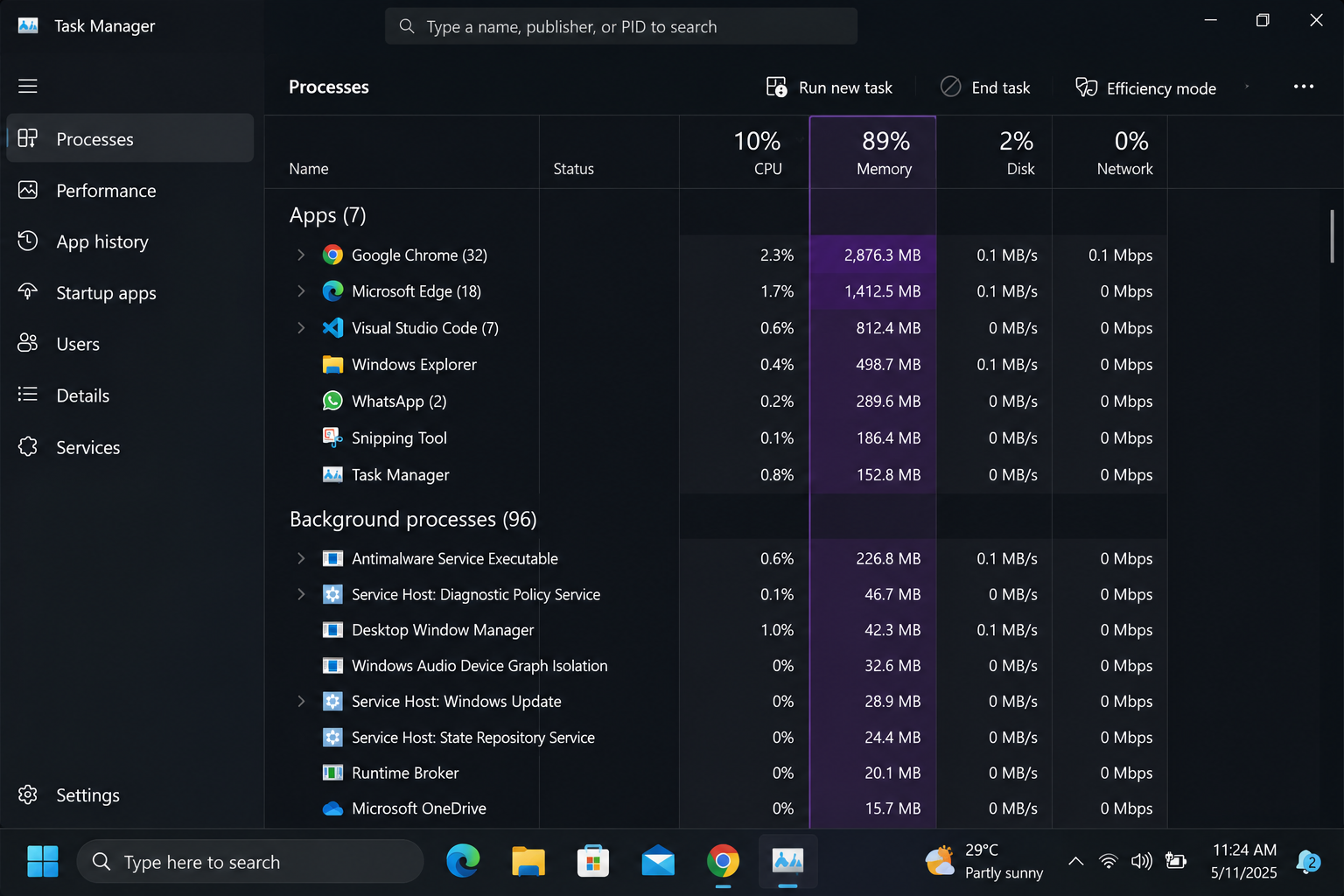Click the Service Host: Windows Update gear icon

point(332,701)
